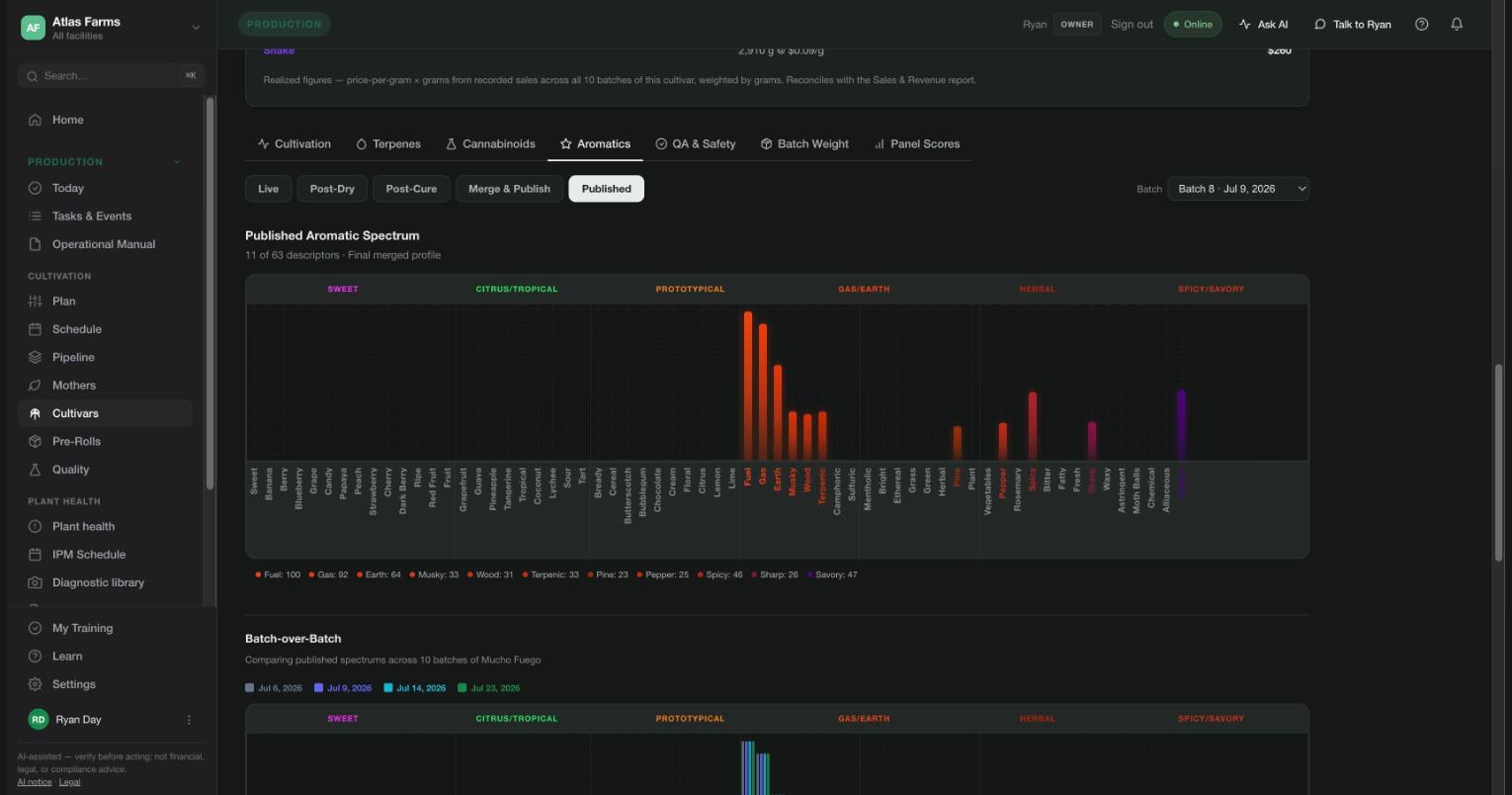This screenshot has height=795, width=1512.
Task: Toggle the Jul 23, 2026 batch legend
Action: [x=488, y=688]
